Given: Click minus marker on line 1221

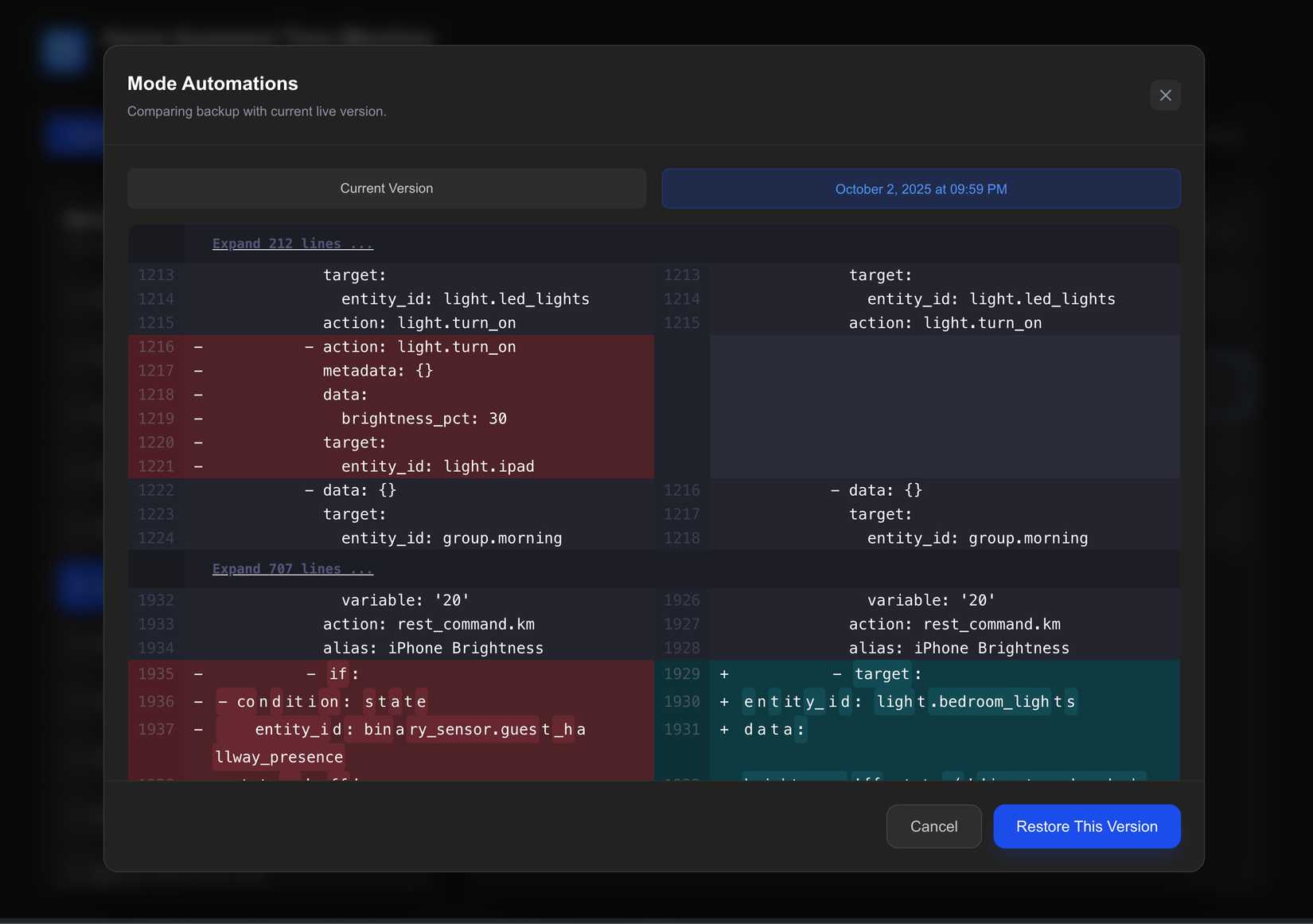Looking at the screenshot, I should [x=198, y=466].
